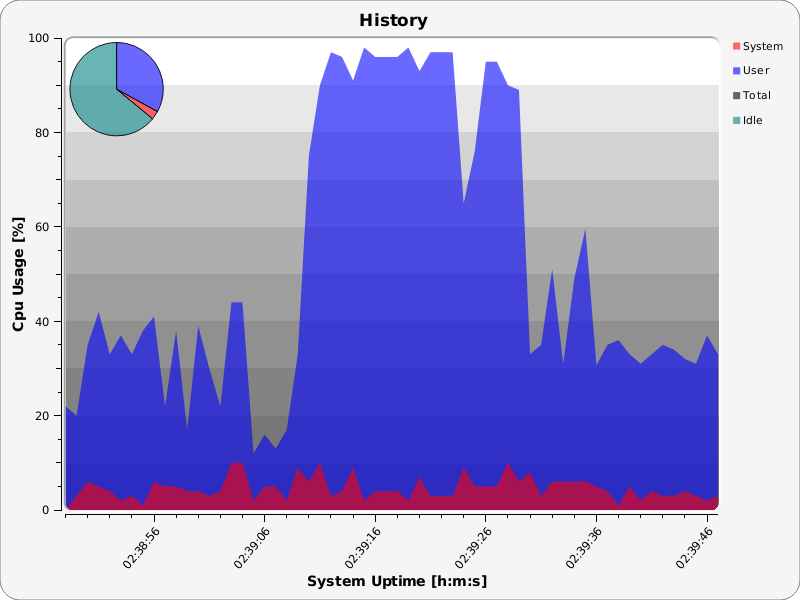
Task: Click the Cpu Usage [%] axis title
Action: coord(18,274)
